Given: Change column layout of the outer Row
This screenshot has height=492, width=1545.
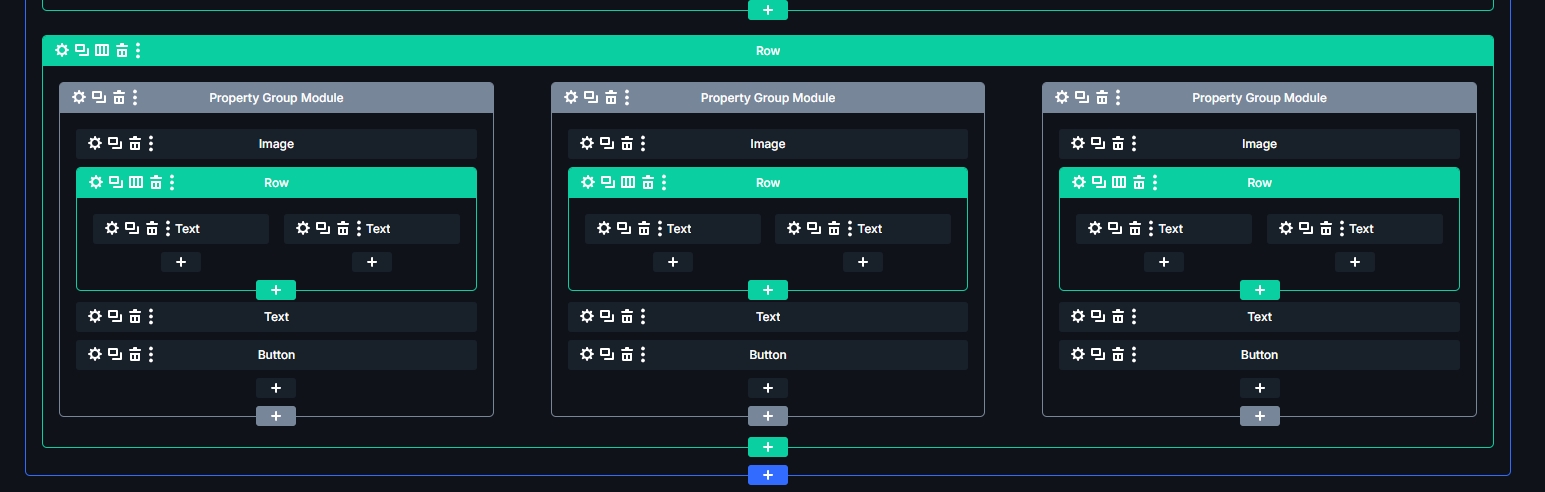Looking at the screenshot, I should coord(102,50).
